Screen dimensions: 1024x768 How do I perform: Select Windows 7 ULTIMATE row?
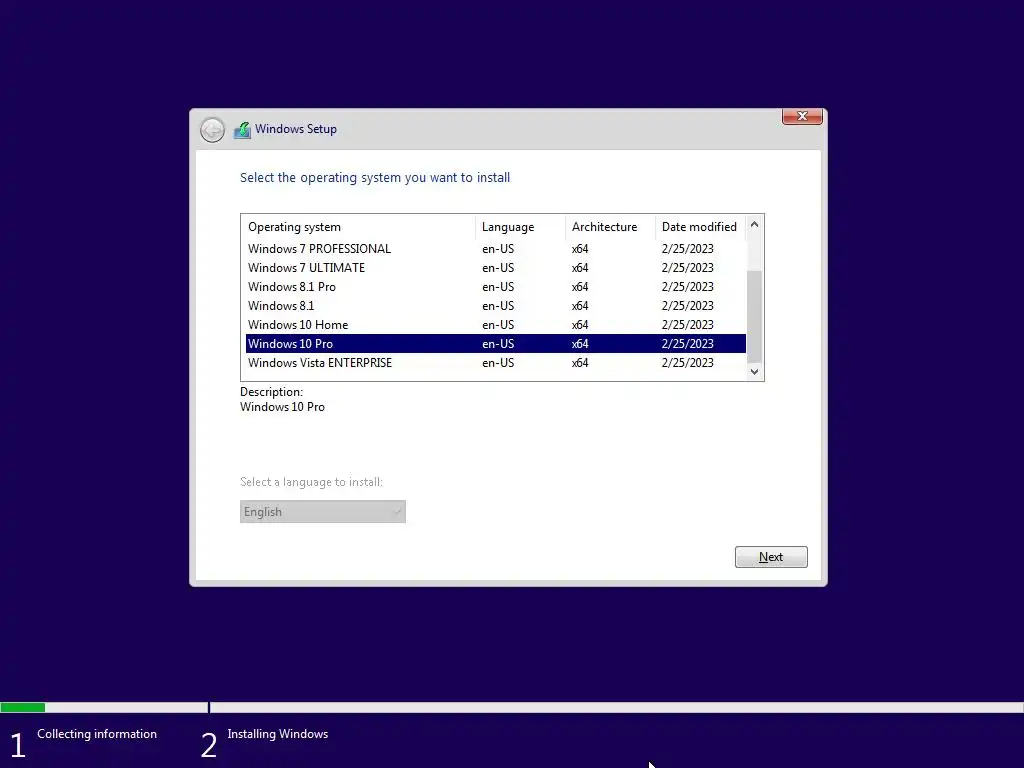coord(496,268)
